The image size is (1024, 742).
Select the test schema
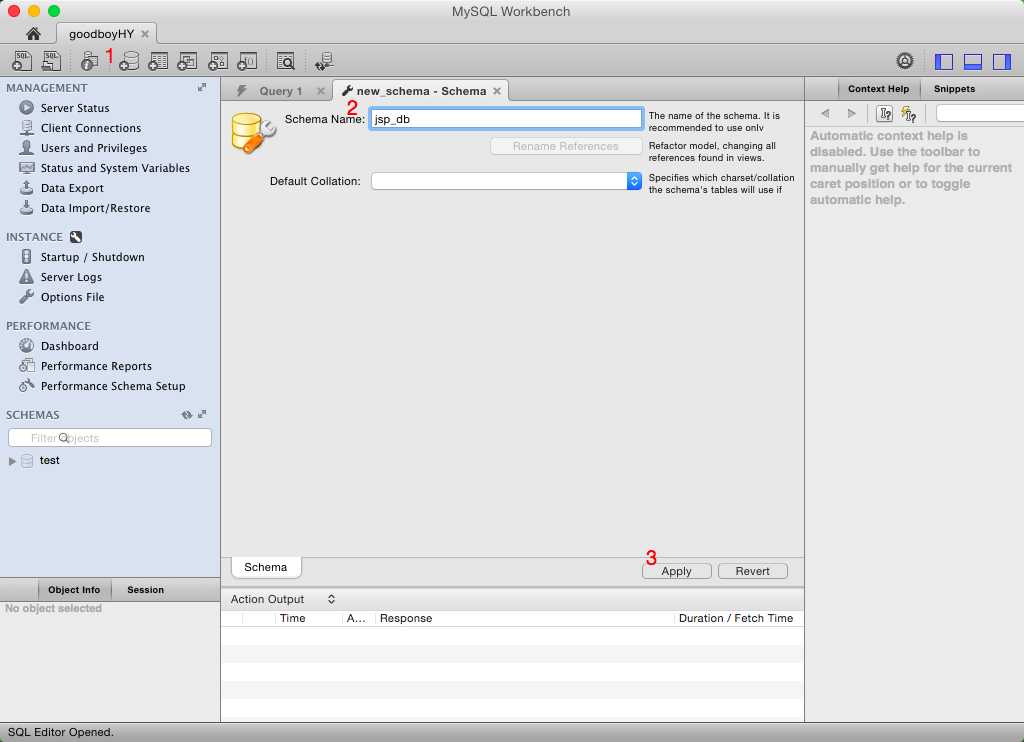tap(50, 460)
